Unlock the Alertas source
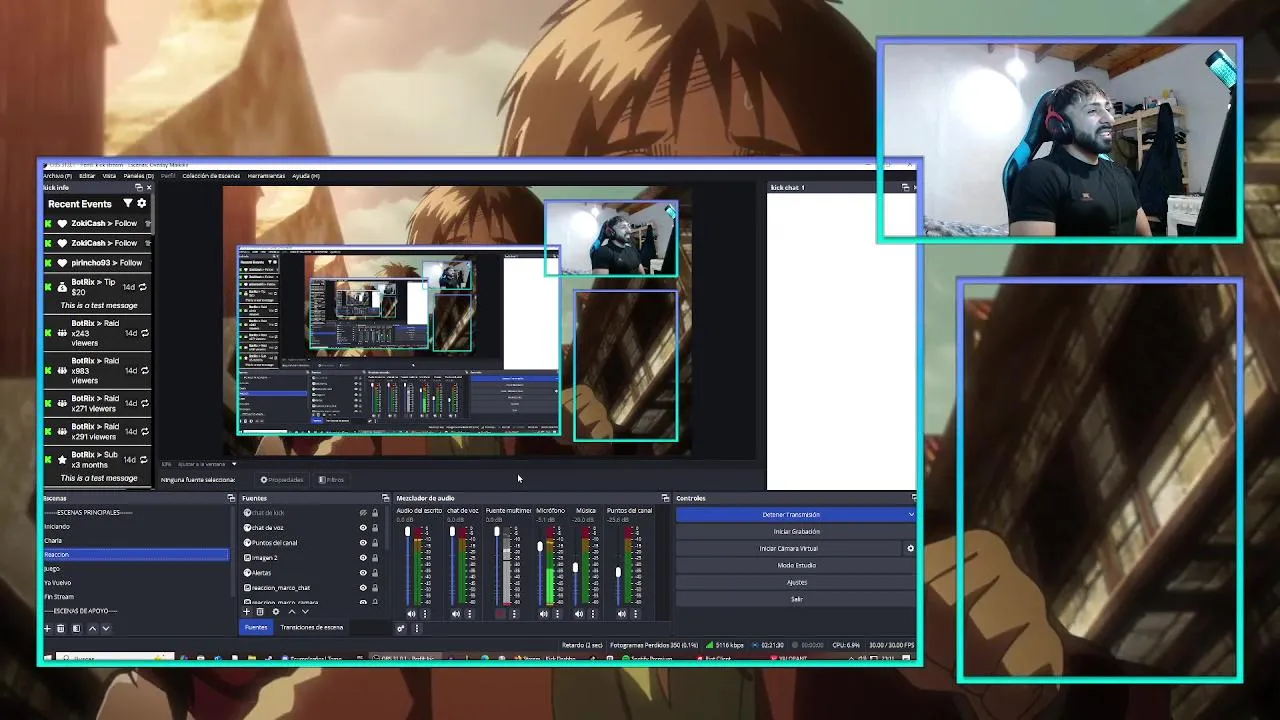The height and width of the screenshot is (720, 1280). coord(375,572)
